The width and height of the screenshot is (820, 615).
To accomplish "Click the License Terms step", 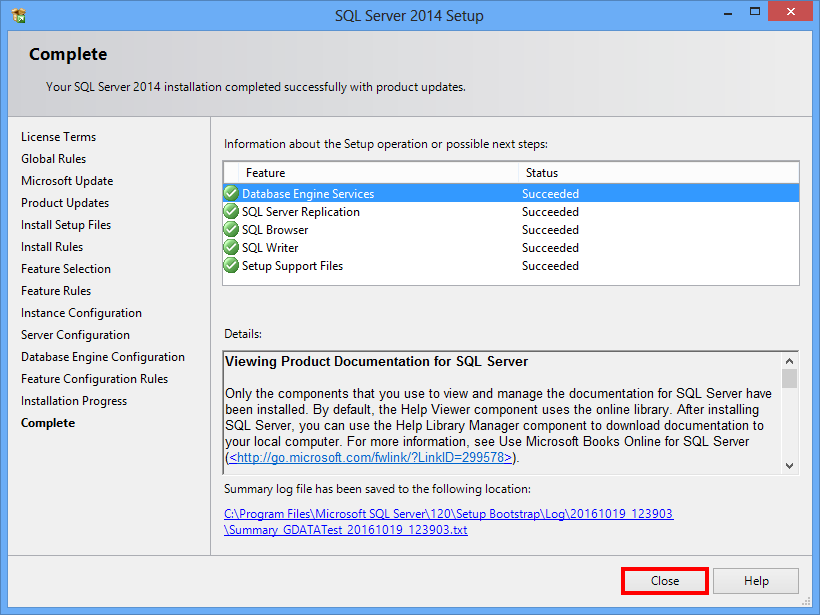I will (x=59, y=136).
